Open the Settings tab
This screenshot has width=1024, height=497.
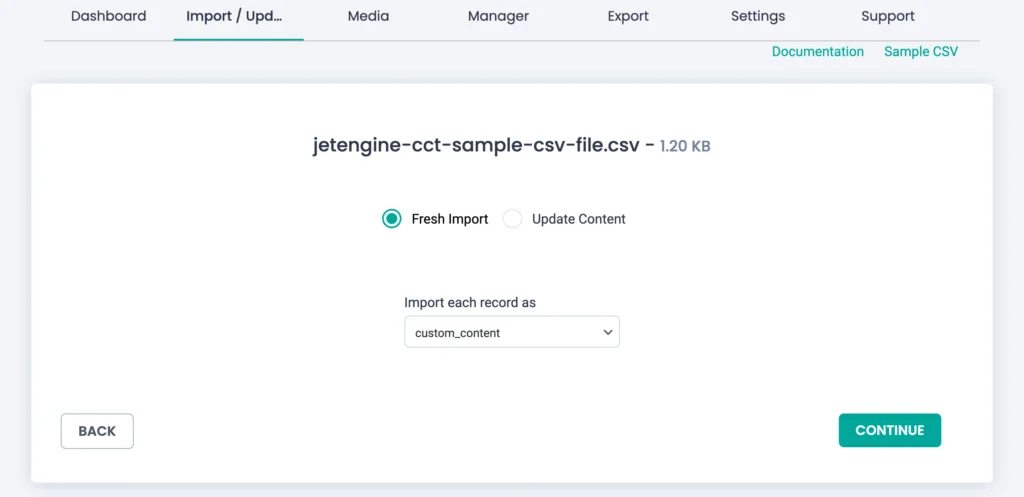click(x=758, y=16)
